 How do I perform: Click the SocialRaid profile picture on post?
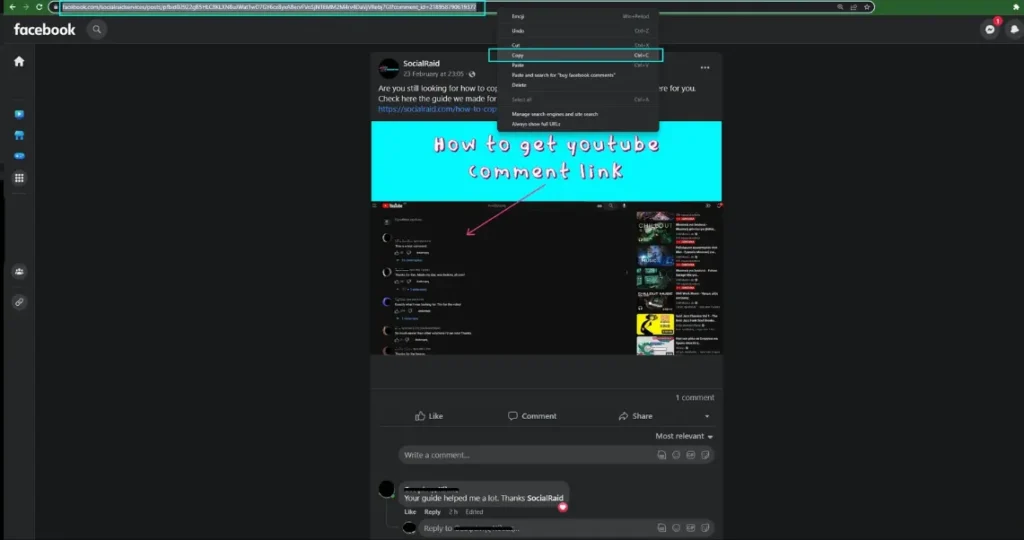click(389, 68)
